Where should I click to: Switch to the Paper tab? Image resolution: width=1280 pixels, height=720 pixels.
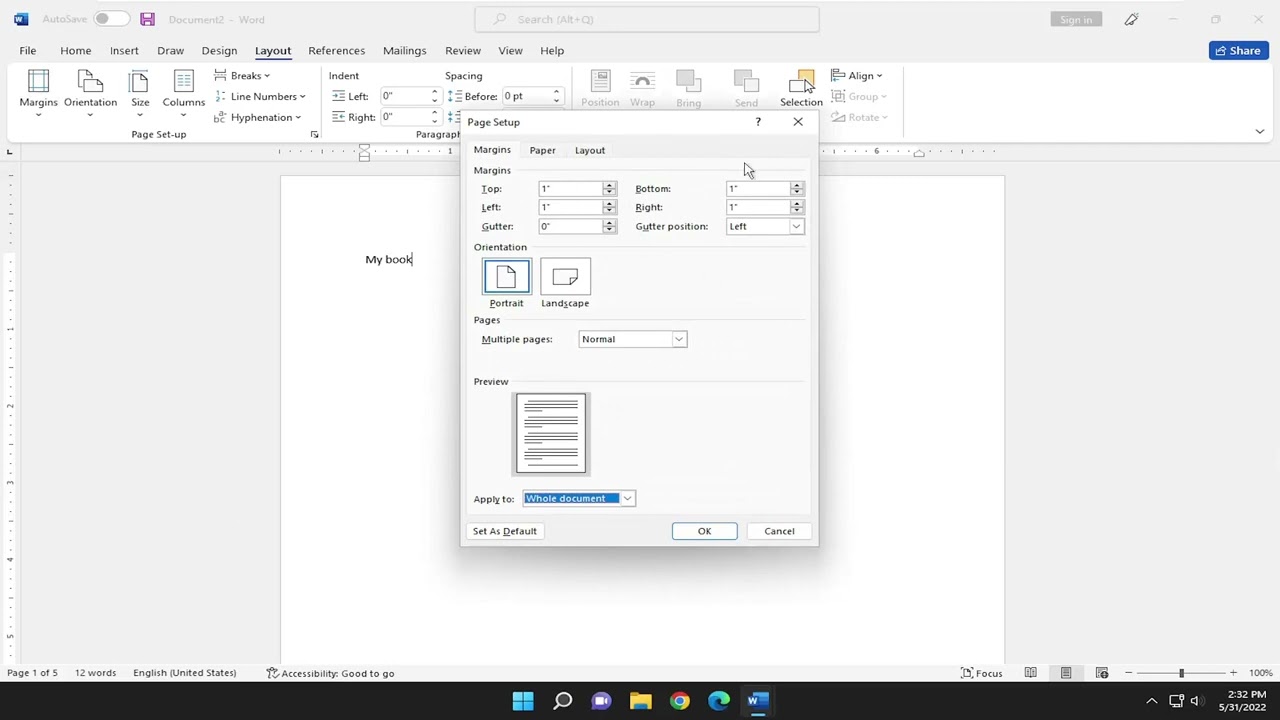tap(542, 150)
